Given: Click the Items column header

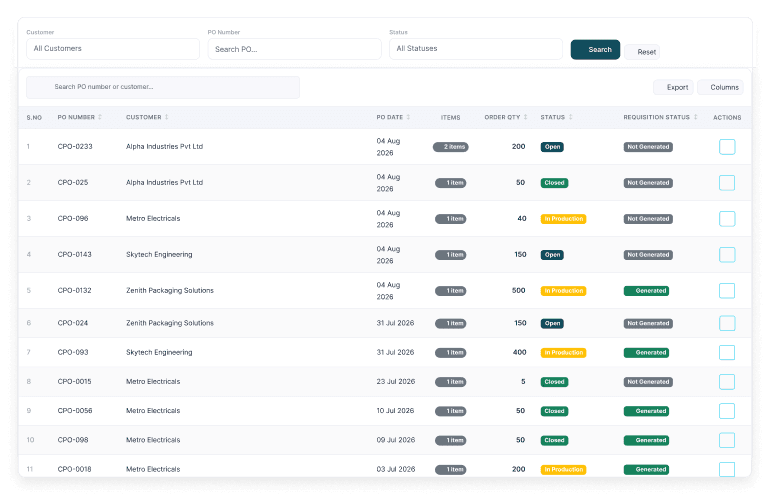Looking at the screenshot, I should 450,117.
